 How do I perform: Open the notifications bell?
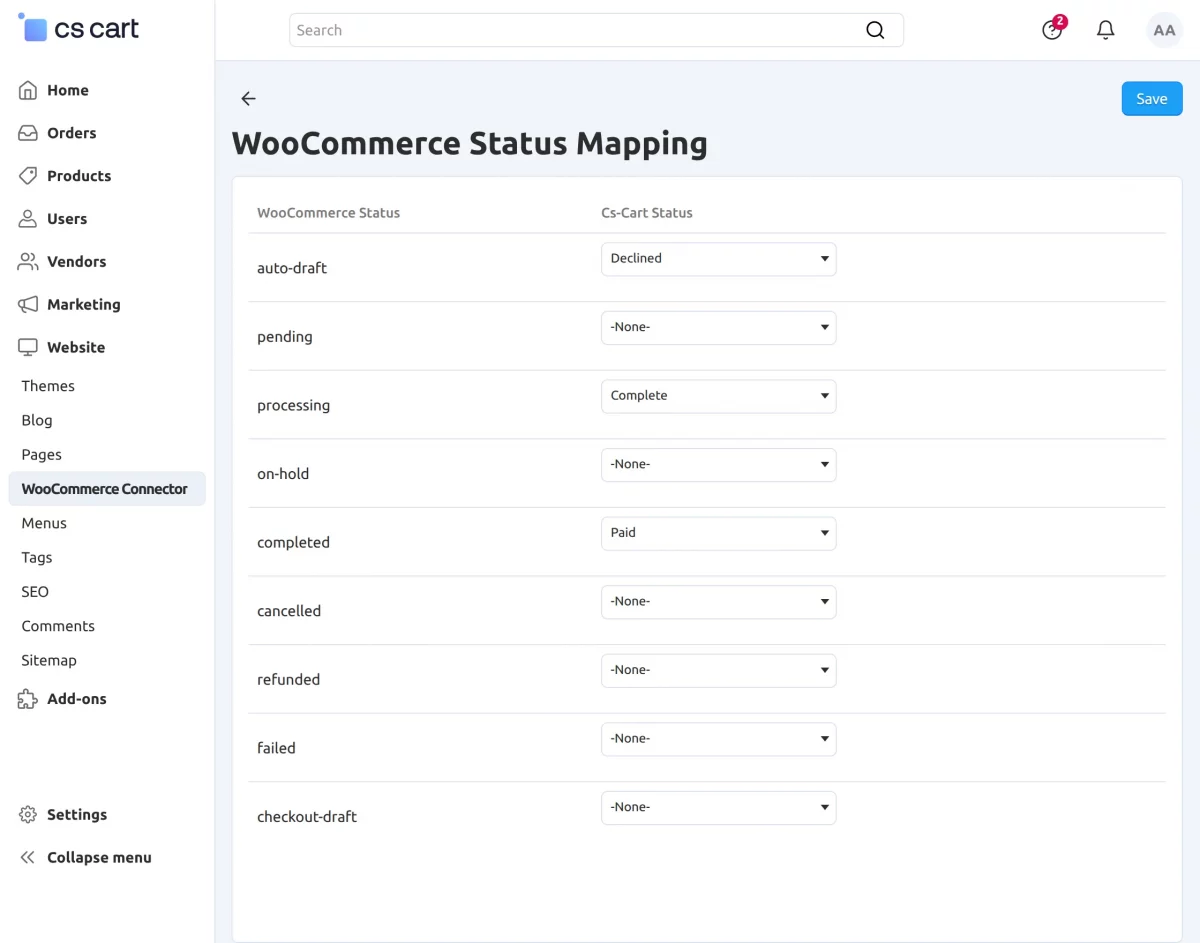coord(1106,30)
